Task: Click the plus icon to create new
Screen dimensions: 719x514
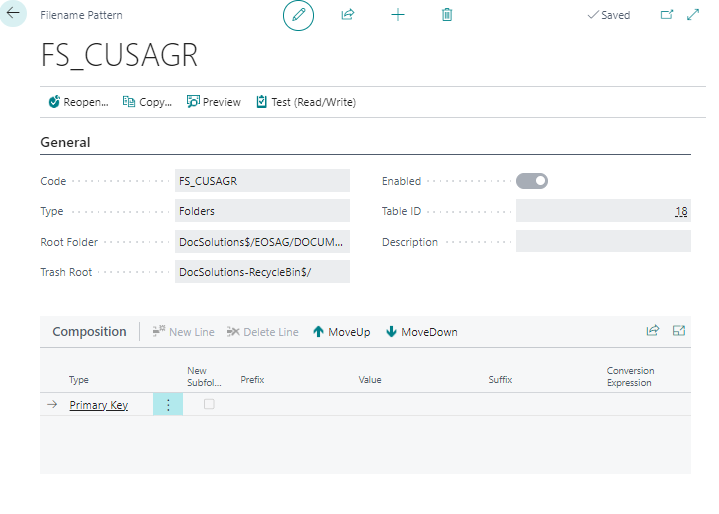Action: [398, 15]
